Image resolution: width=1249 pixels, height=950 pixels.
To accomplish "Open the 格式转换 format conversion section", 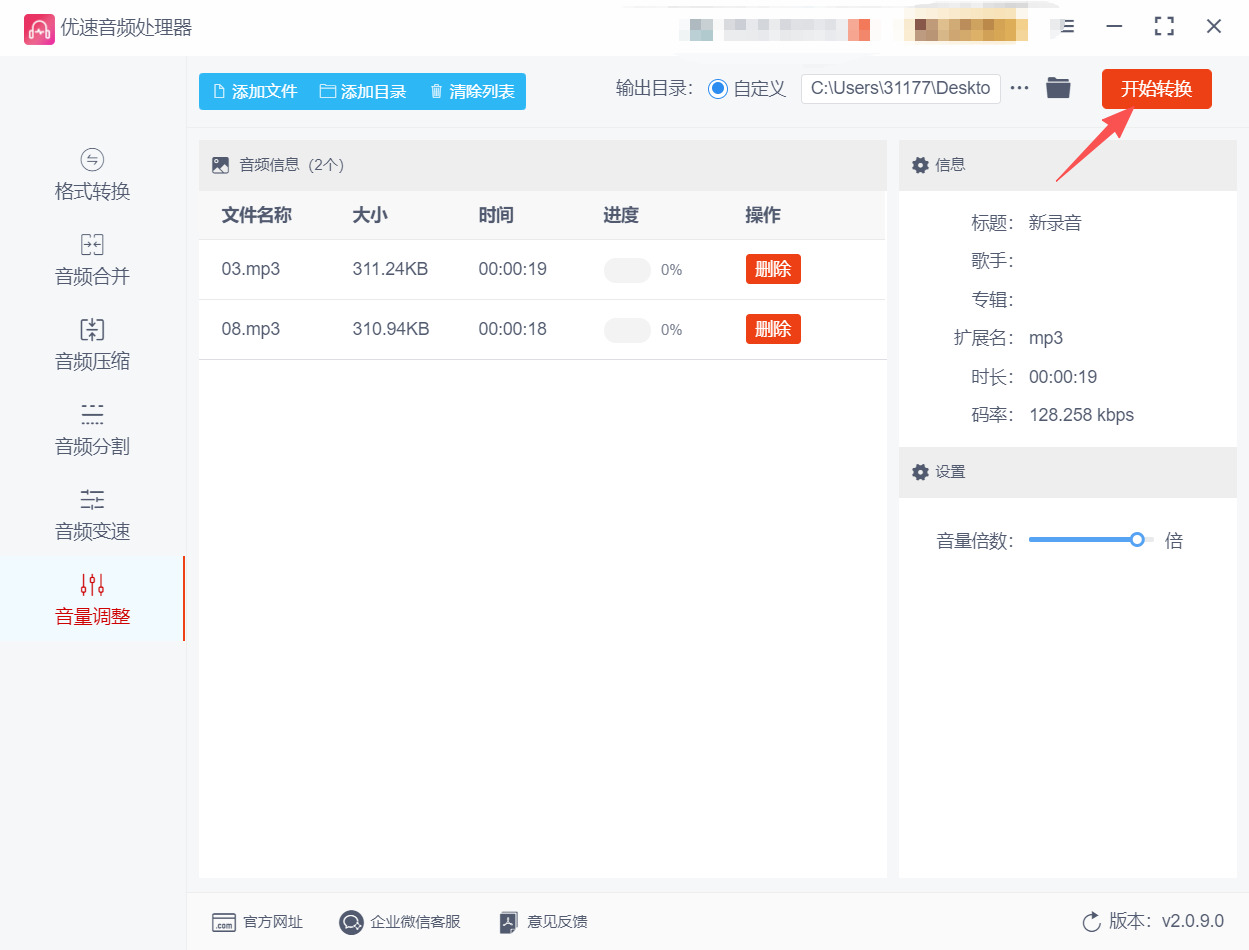I will [x=92, y=175].
